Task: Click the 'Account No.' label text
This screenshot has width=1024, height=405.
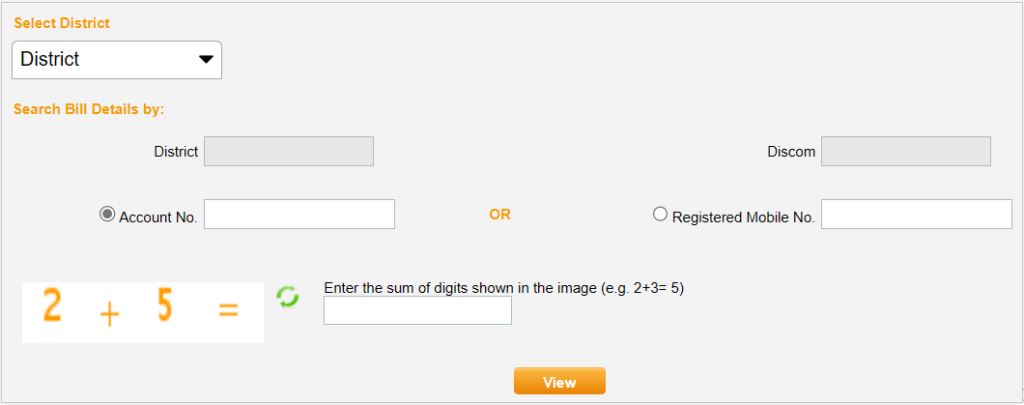Action: click(158, 216)
